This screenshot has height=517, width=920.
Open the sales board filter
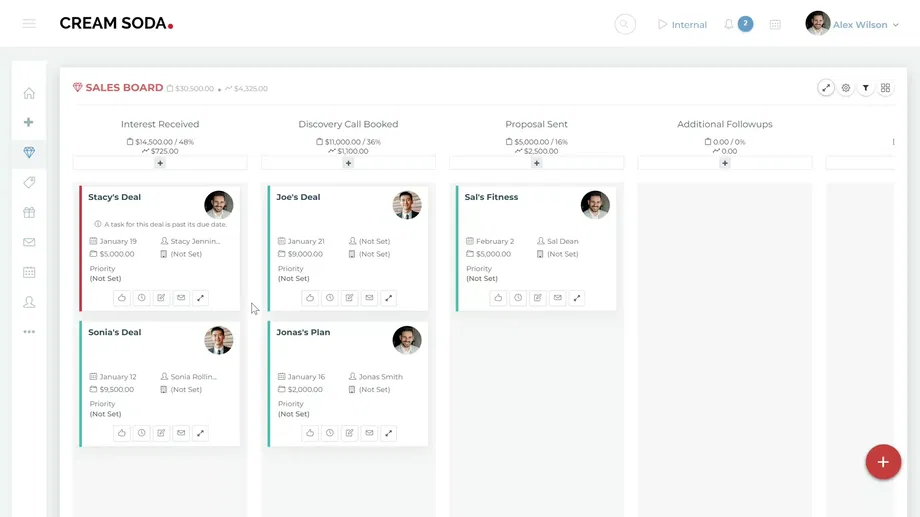point(865,88)
